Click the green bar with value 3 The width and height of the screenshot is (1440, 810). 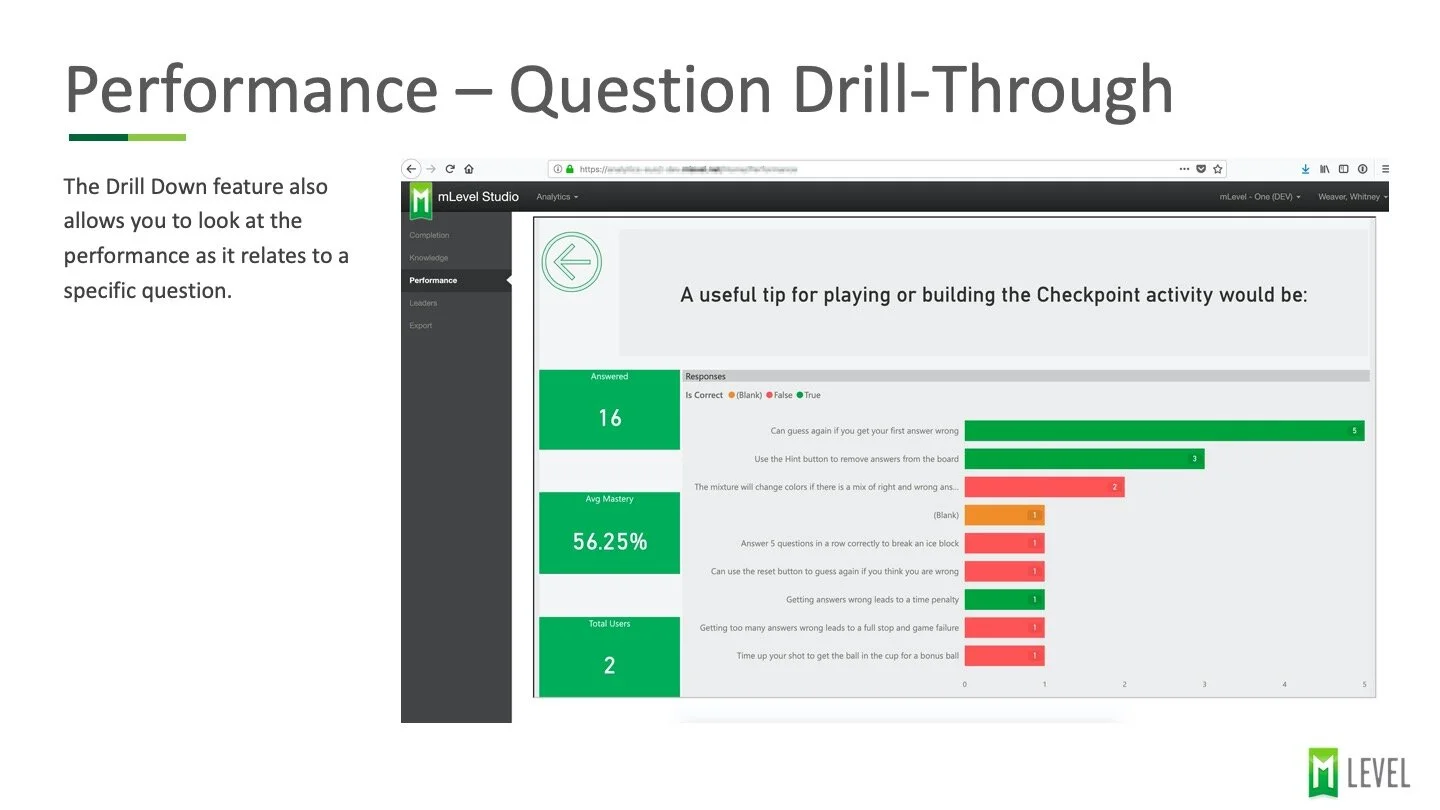(1084, 459)
